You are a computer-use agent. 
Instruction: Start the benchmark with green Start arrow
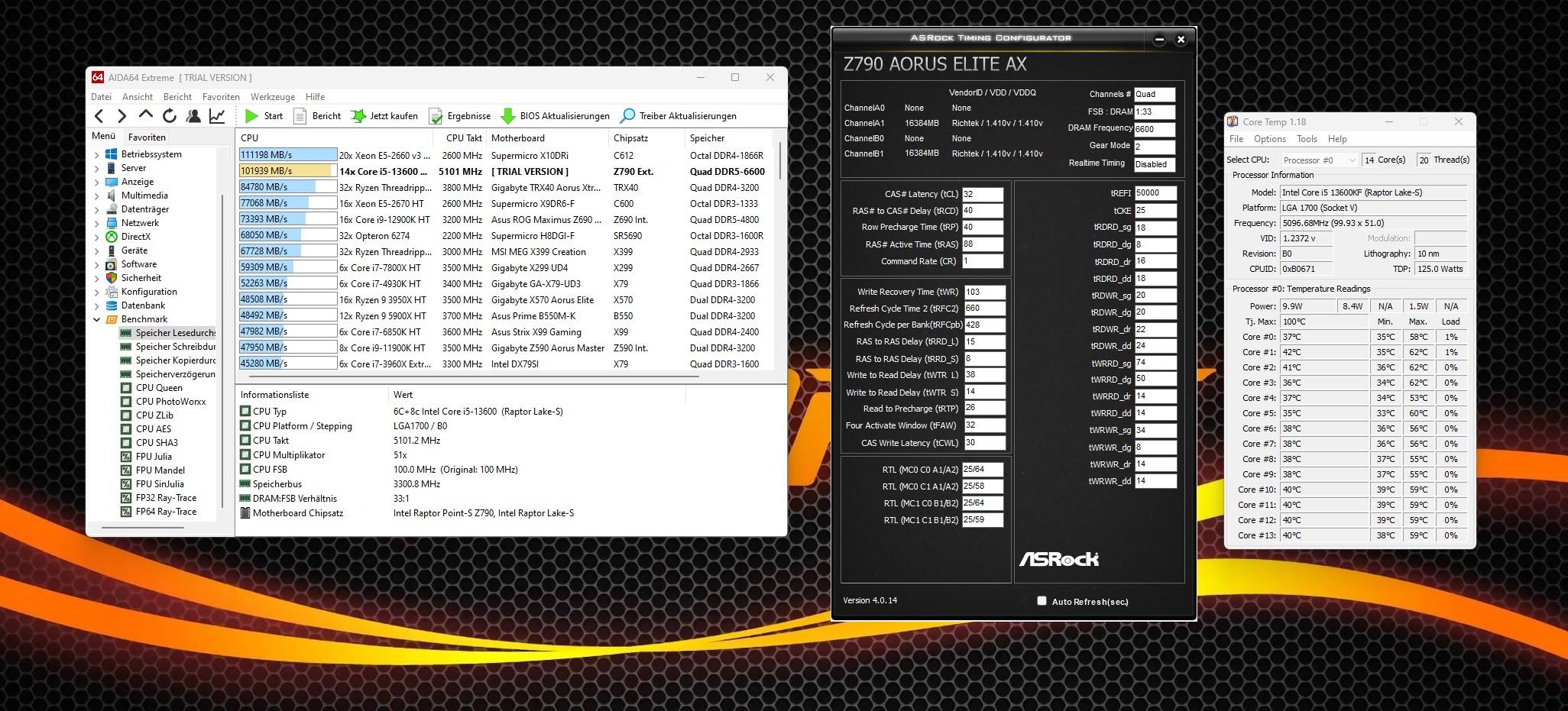[x=264, y=116]
